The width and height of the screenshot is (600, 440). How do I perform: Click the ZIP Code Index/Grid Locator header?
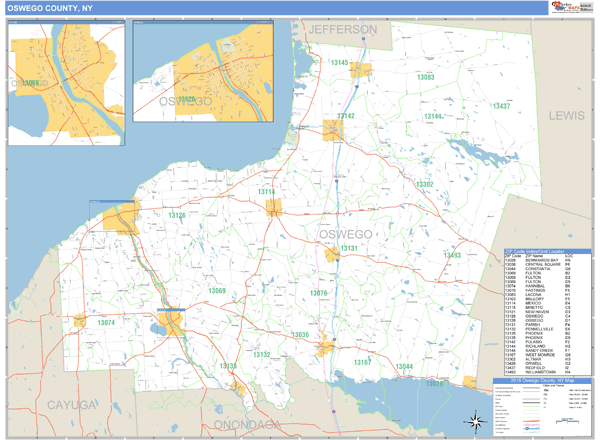[547, 251]
